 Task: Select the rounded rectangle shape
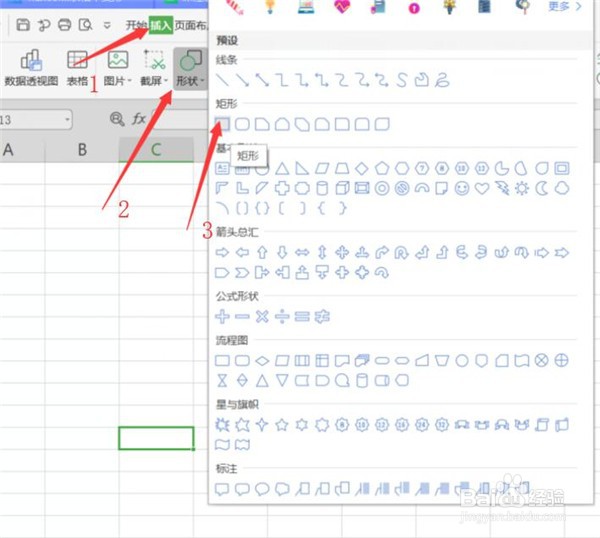pos(242,124)
